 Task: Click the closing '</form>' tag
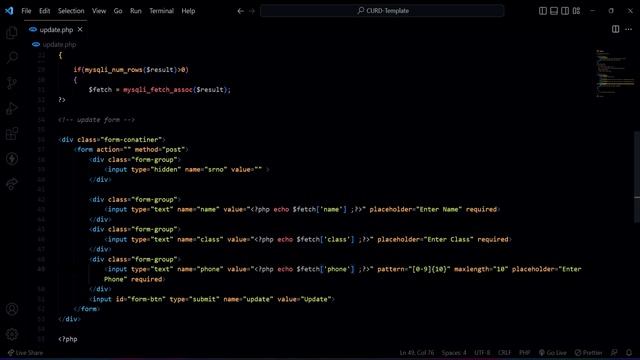tap(87, 309)
